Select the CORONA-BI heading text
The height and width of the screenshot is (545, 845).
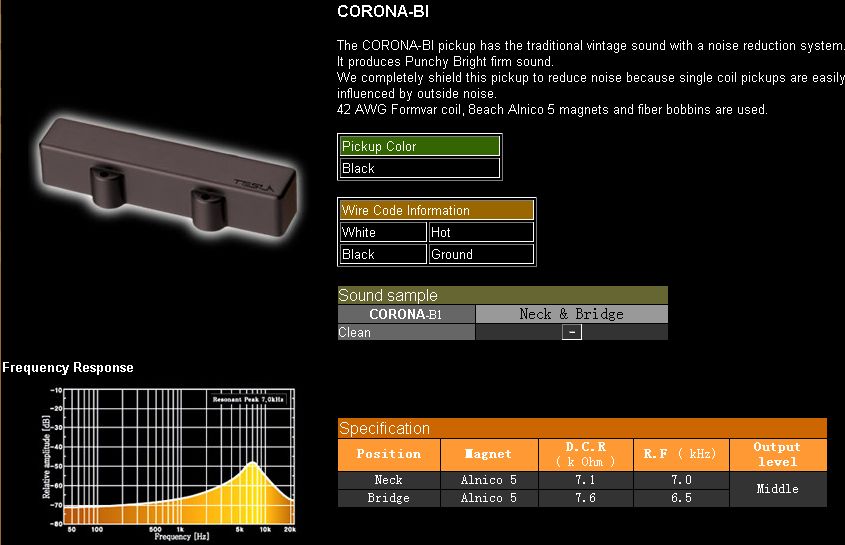coord(383,11)
